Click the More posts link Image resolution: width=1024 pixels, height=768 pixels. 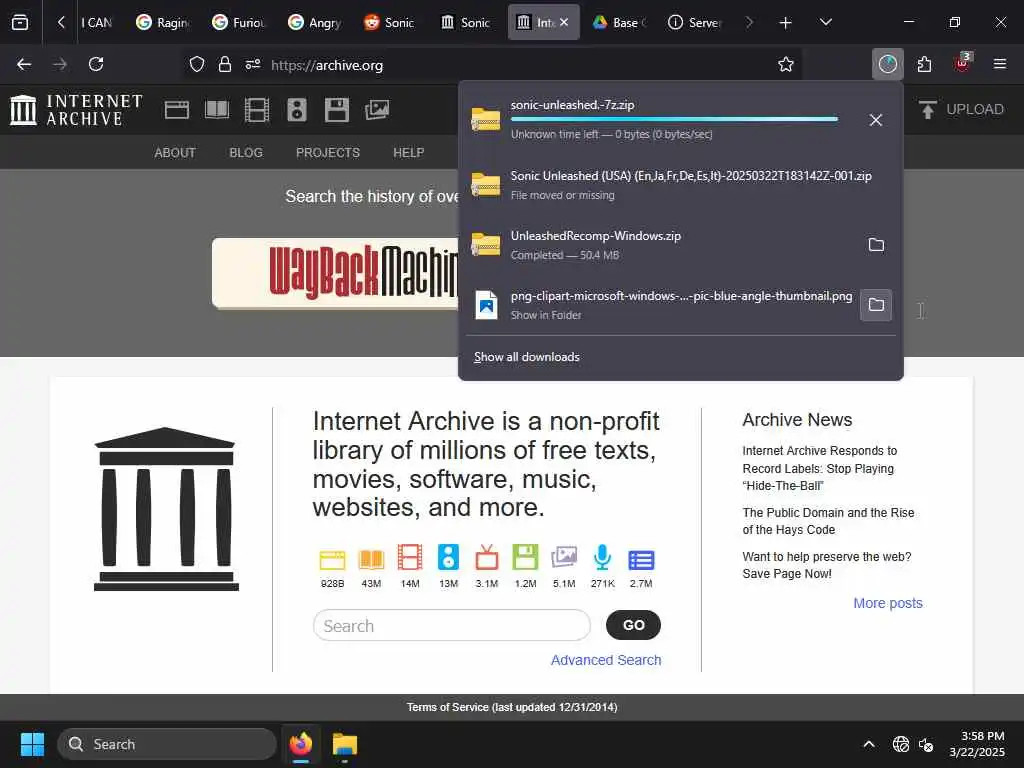[x=888, y=603]
